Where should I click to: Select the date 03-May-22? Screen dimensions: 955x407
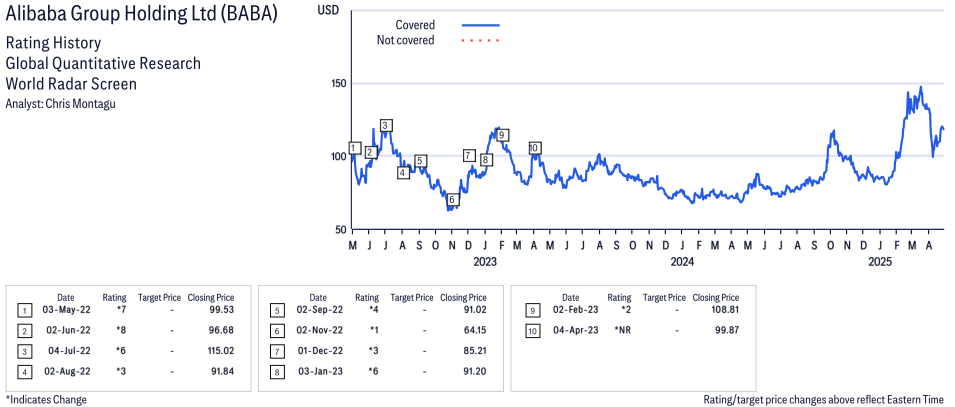pyautogui.click(x=66, y=311)
